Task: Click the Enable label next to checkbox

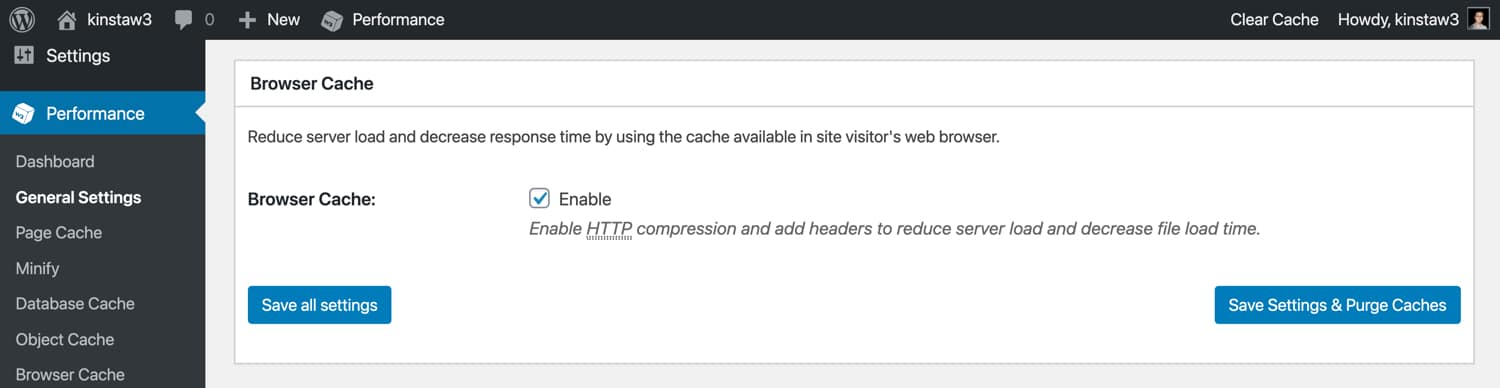Action: click(x=585, y=199)
